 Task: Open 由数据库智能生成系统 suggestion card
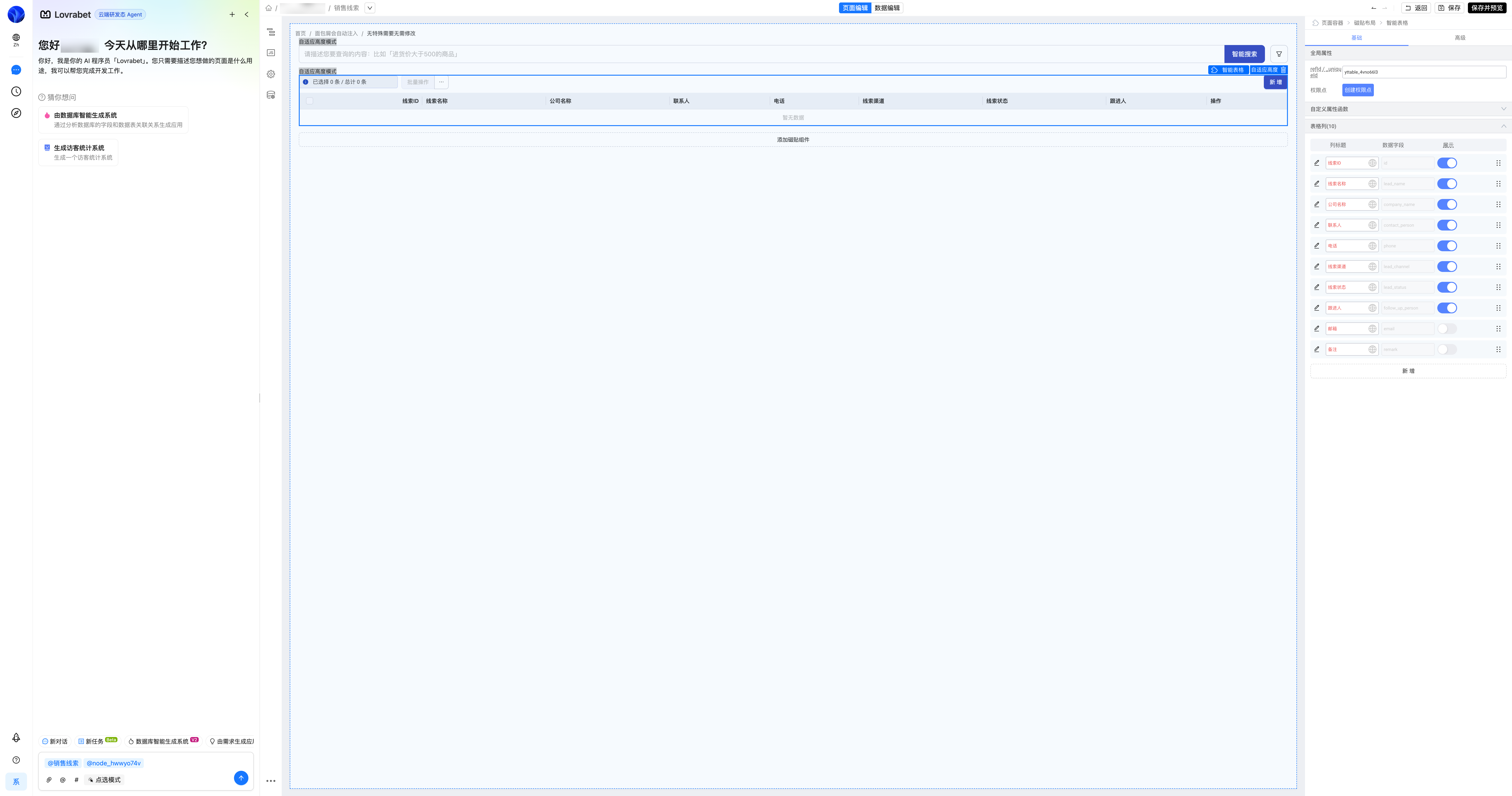click(x=113, y=120)
